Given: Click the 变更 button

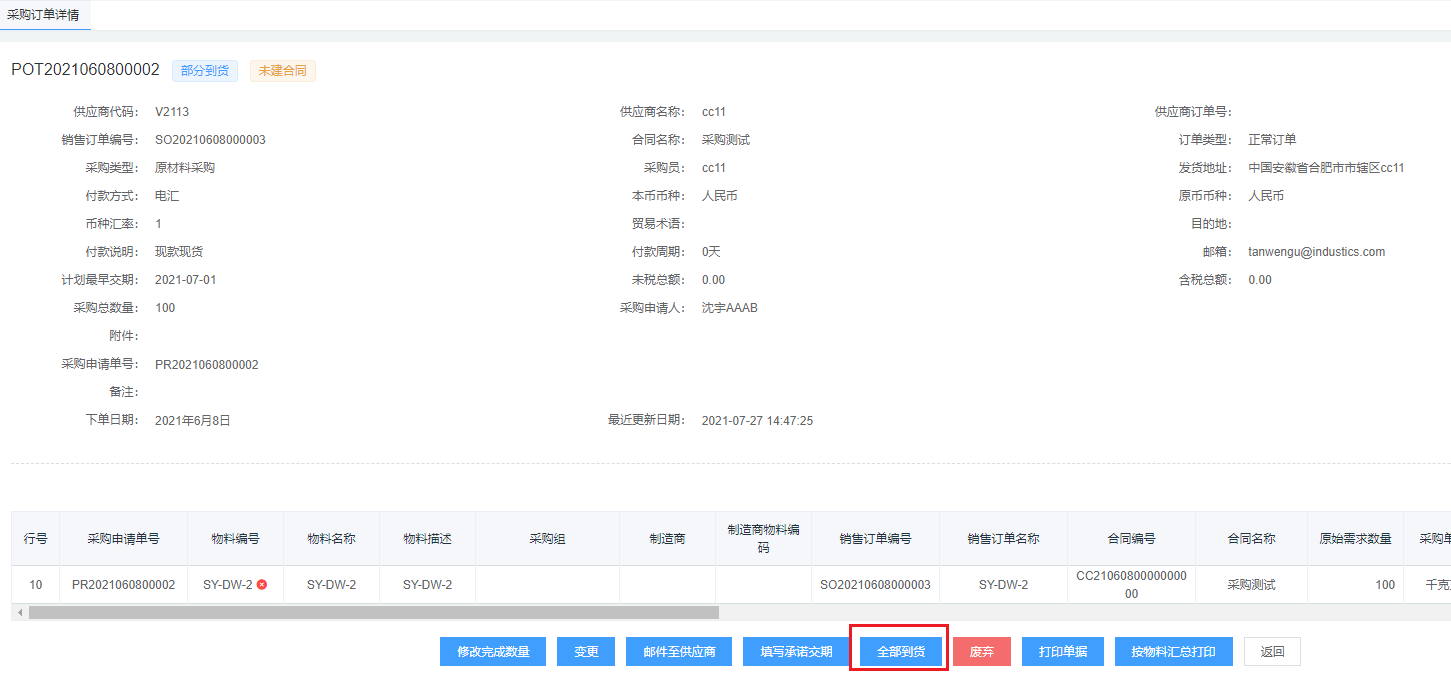Looking at the screenshot, I should 586,652.
